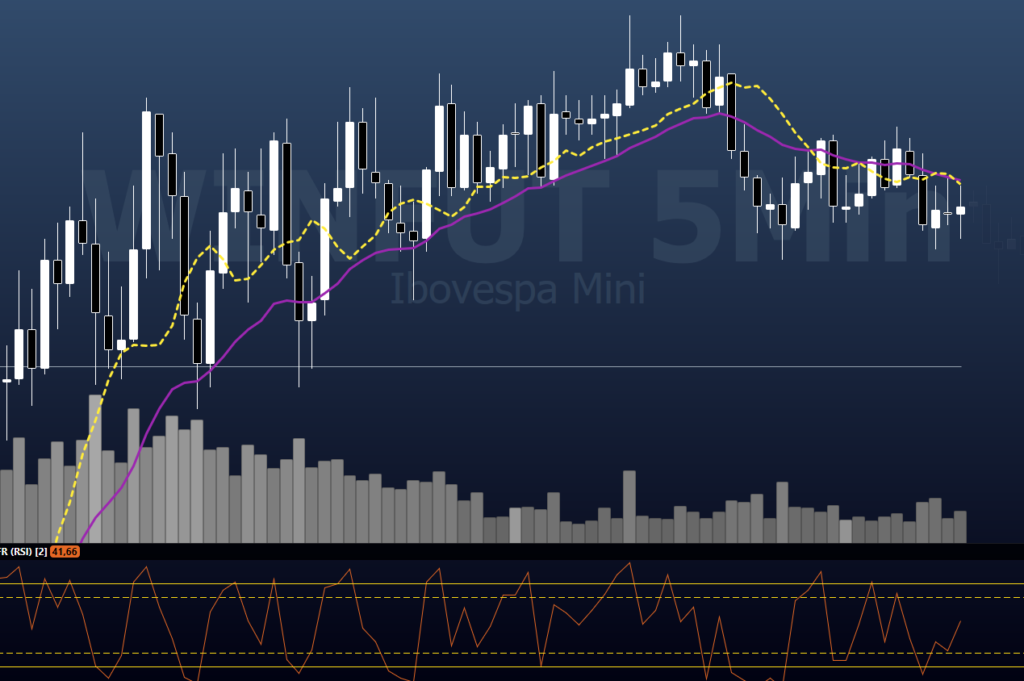Click the rightmost candle on the chart
1024x681 pixels.
[961, 210]
